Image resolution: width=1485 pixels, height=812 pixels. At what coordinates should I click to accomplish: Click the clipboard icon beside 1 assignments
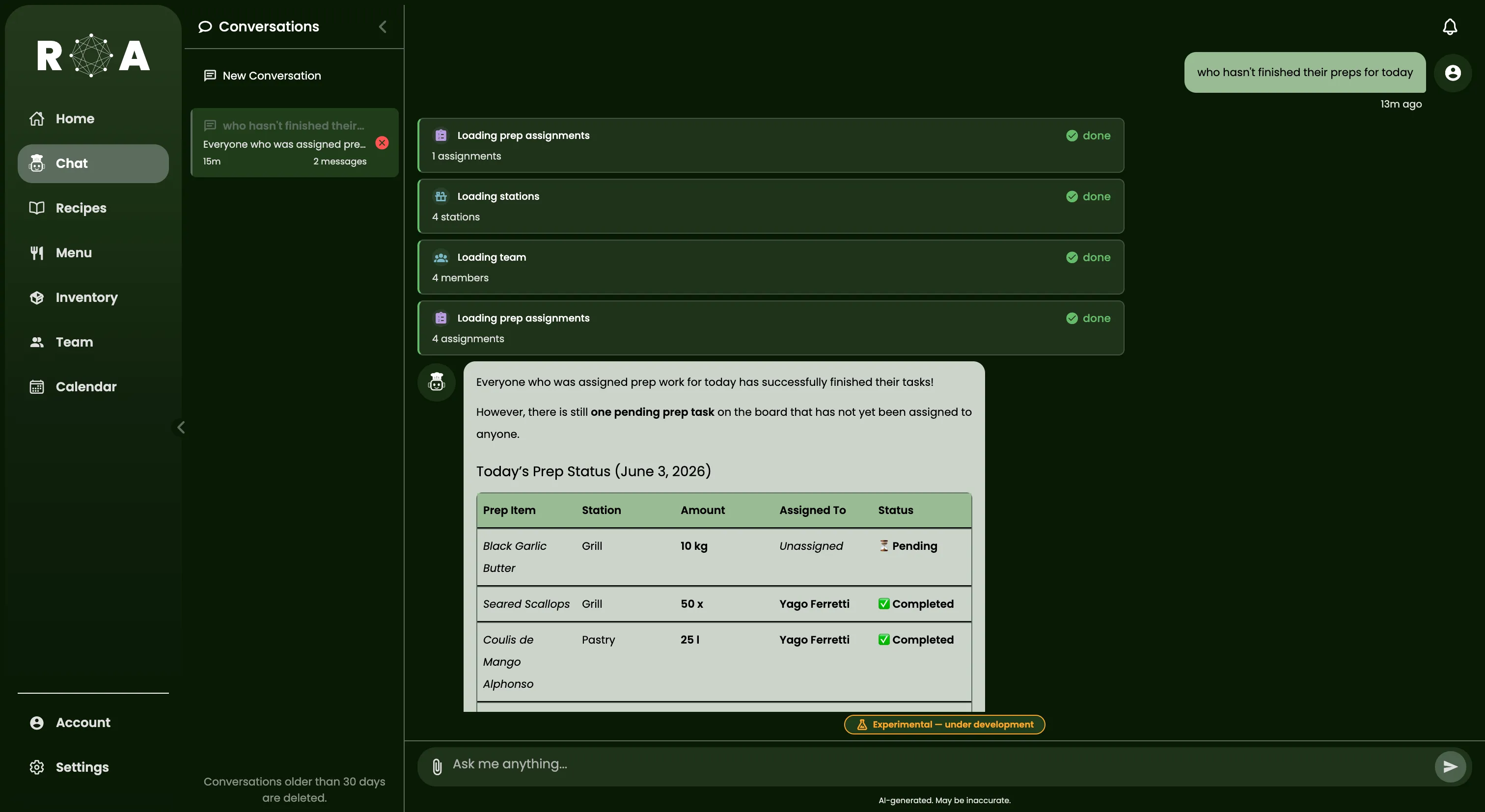pyautogui.click(x=441, y=135)
